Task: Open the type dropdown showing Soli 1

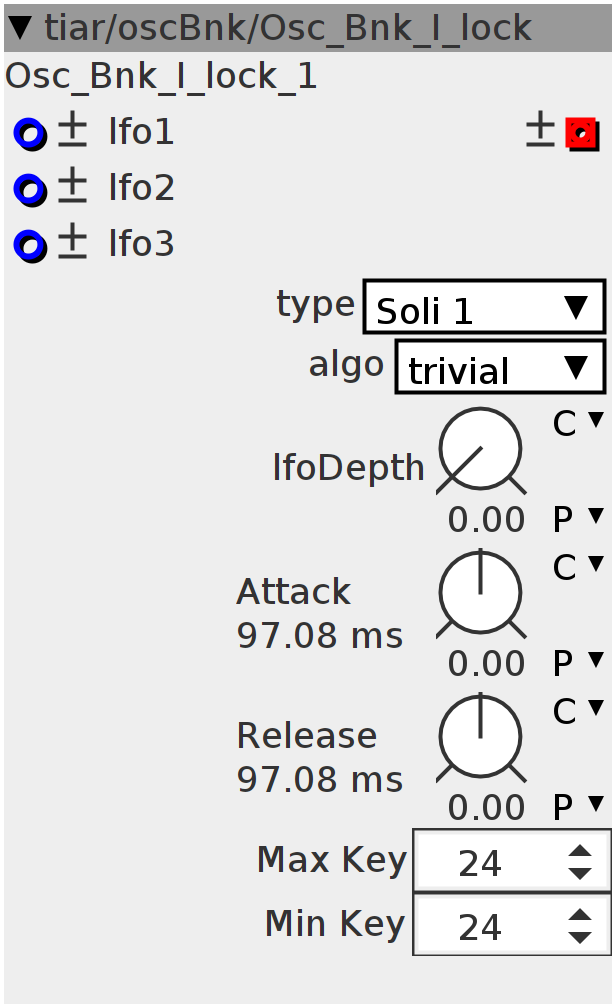Action: pyautogui.click(x=484, y=307)
